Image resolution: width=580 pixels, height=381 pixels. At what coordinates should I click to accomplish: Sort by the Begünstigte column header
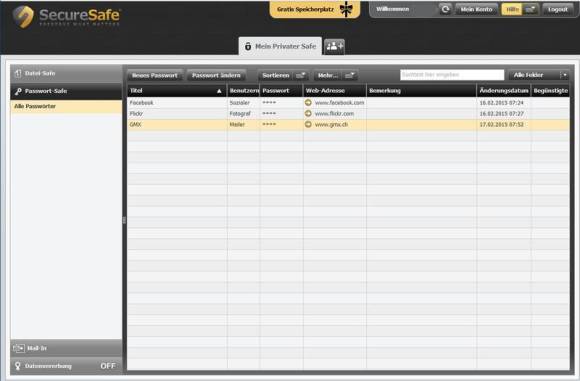(x=550, y=91)
